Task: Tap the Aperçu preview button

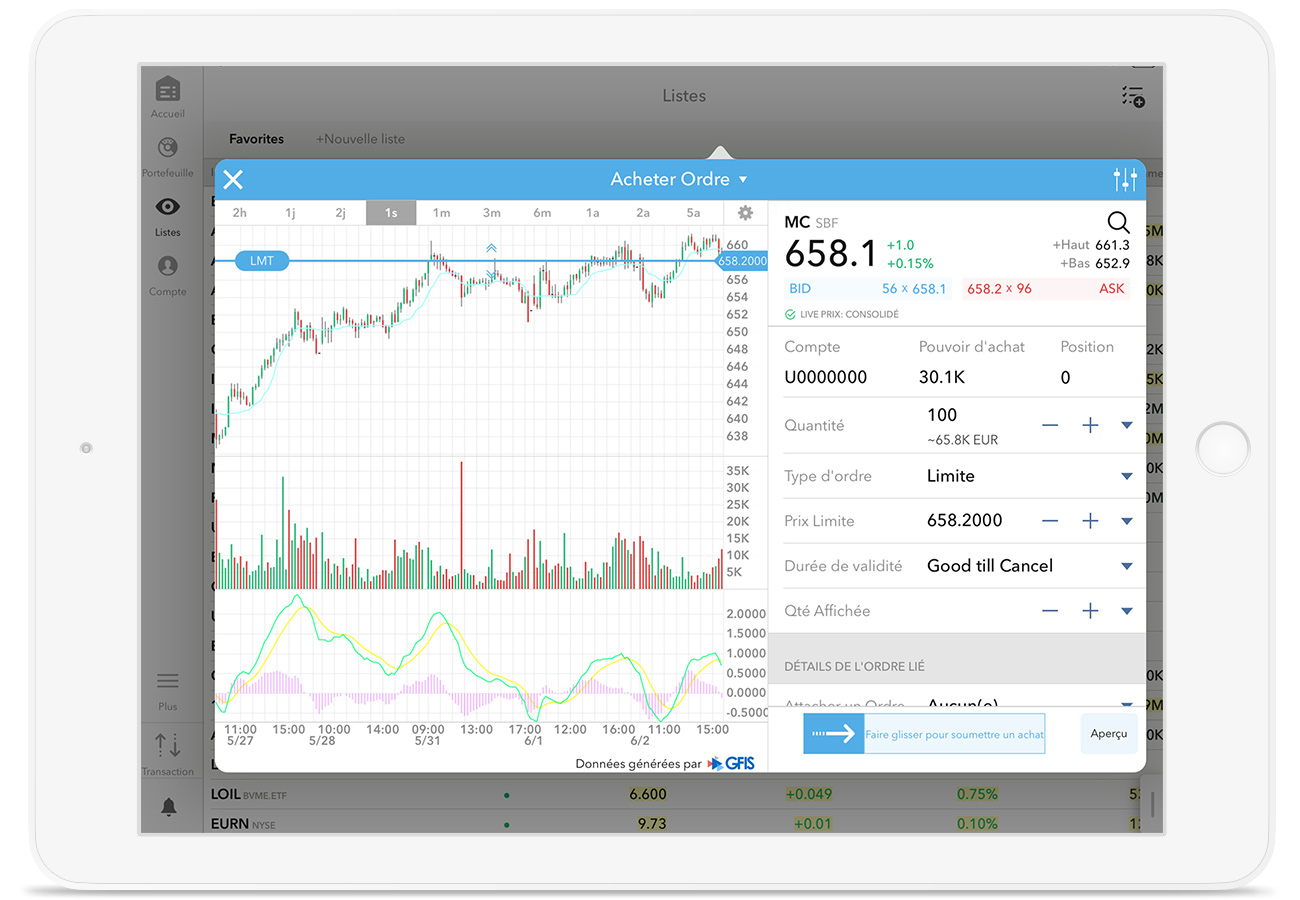Action: [x=1109, y=734]
